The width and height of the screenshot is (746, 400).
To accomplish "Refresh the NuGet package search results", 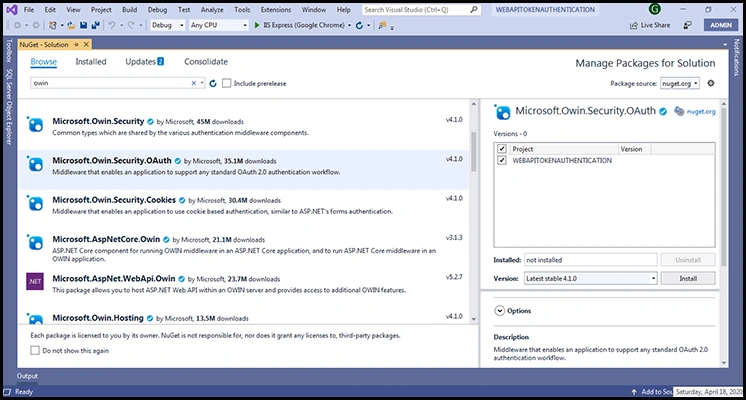I will (x=213, y=83).
